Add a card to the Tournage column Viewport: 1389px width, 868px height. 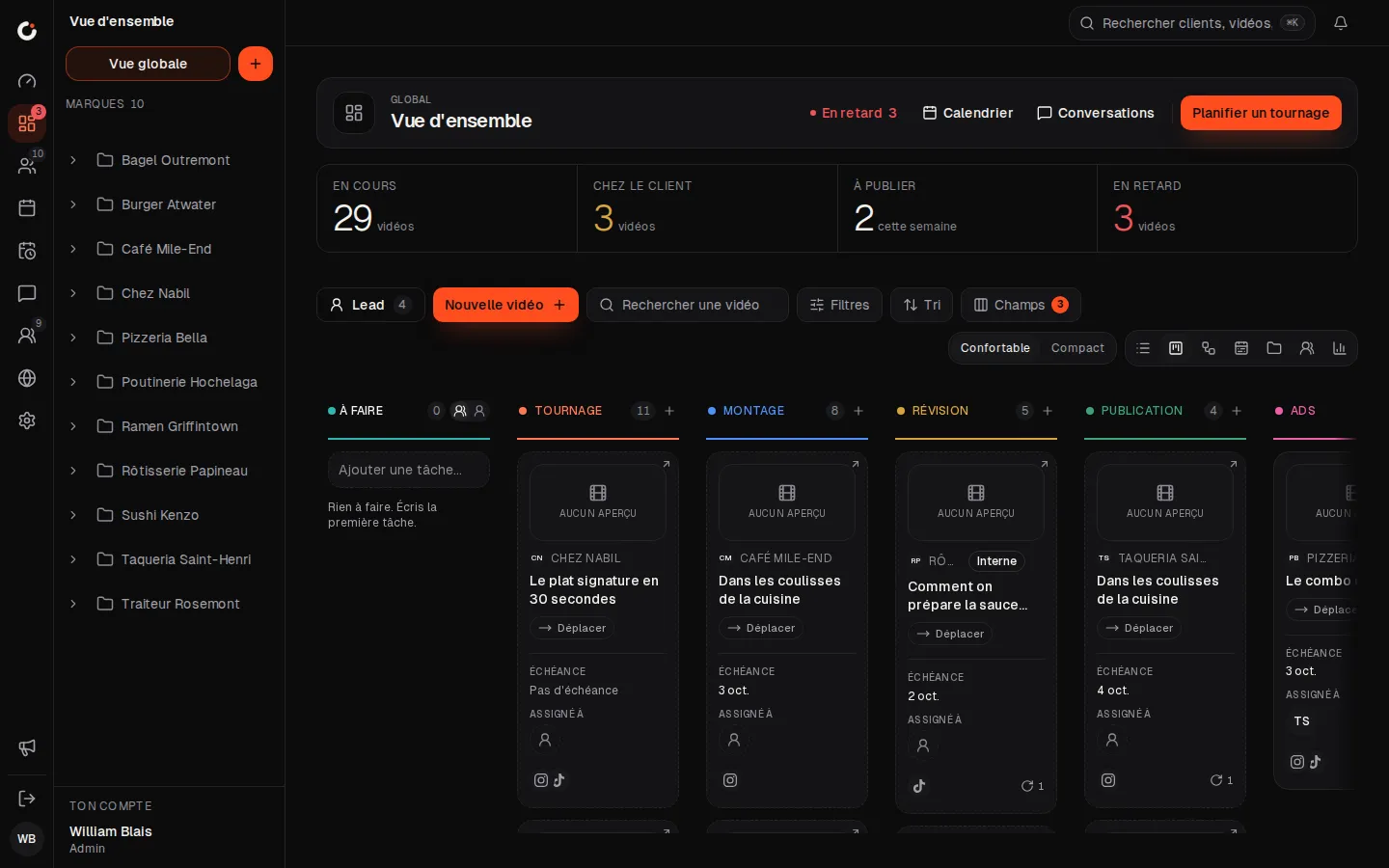(669, 411)
